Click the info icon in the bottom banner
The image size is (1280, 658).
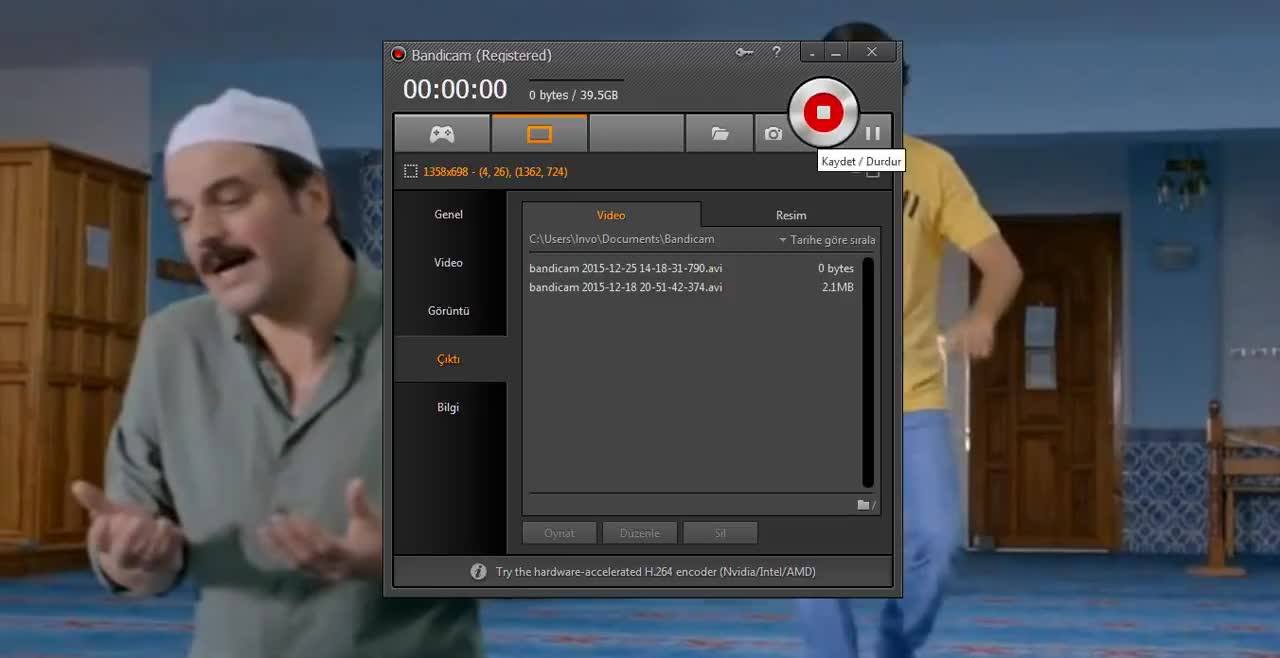pyautogui.click(x=478, y=572)
